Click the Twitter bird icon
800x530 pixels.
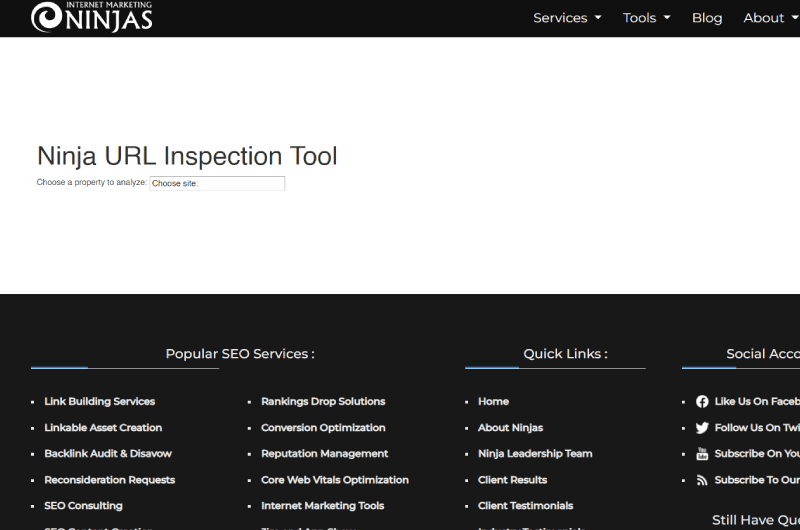pyautogui.click(x=702, y=428)
